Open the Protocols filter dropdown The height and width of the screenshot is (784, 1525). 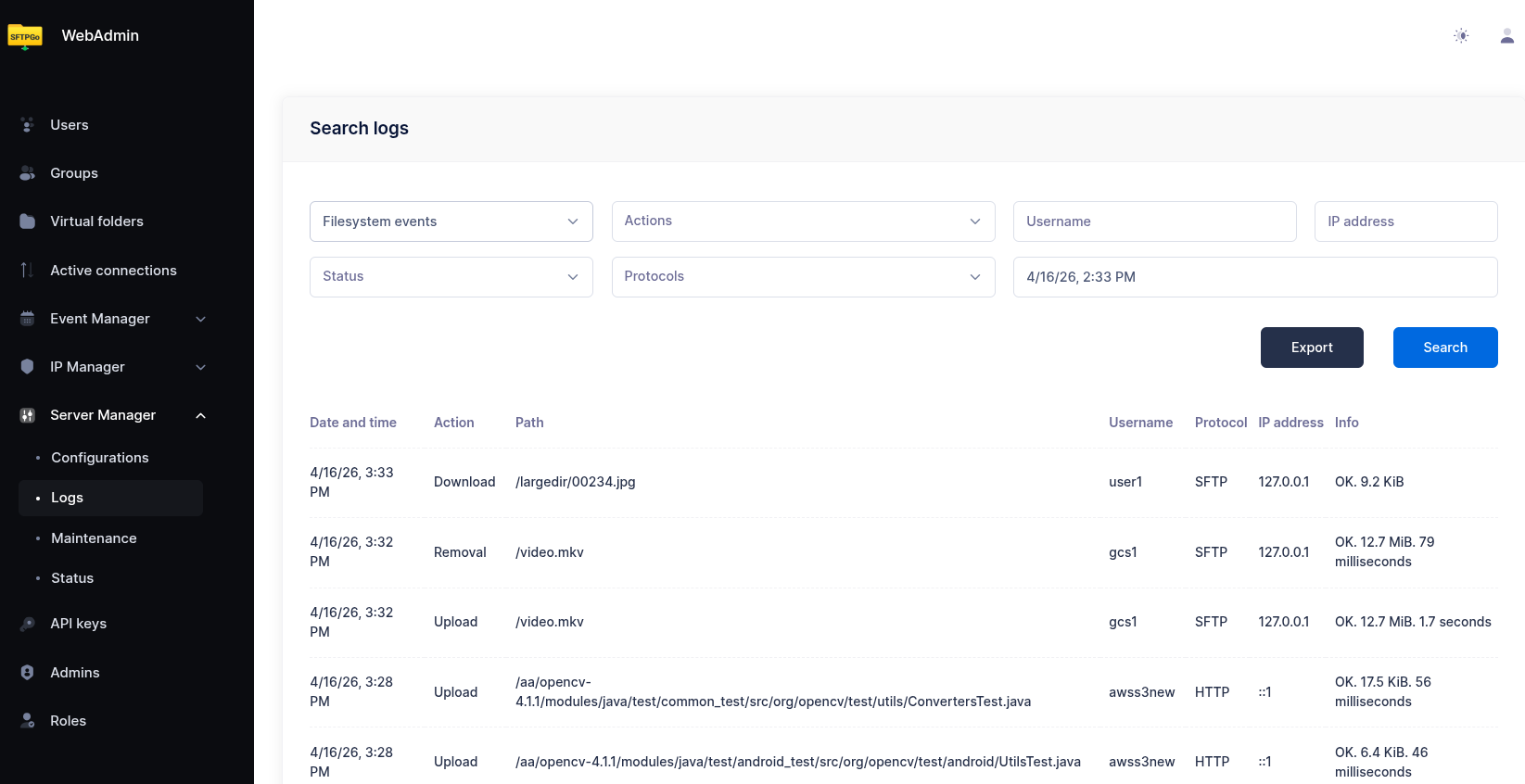tap(803, 277)
